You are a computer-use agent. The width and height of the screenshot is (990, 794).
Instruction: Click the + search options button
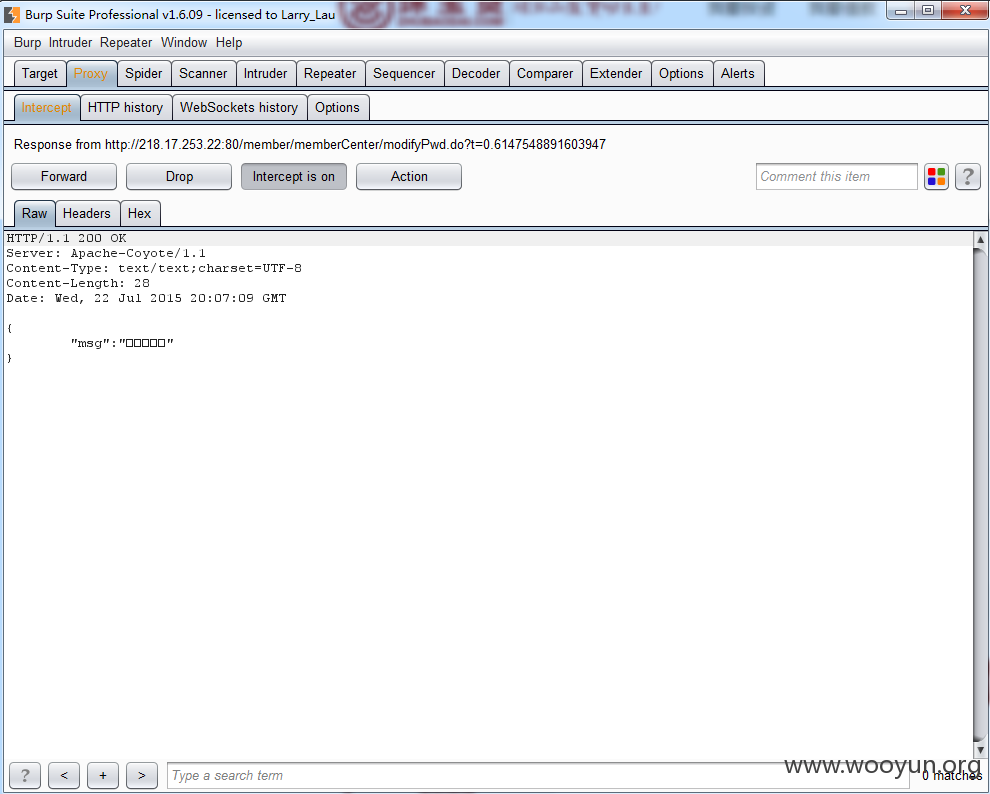103,775
